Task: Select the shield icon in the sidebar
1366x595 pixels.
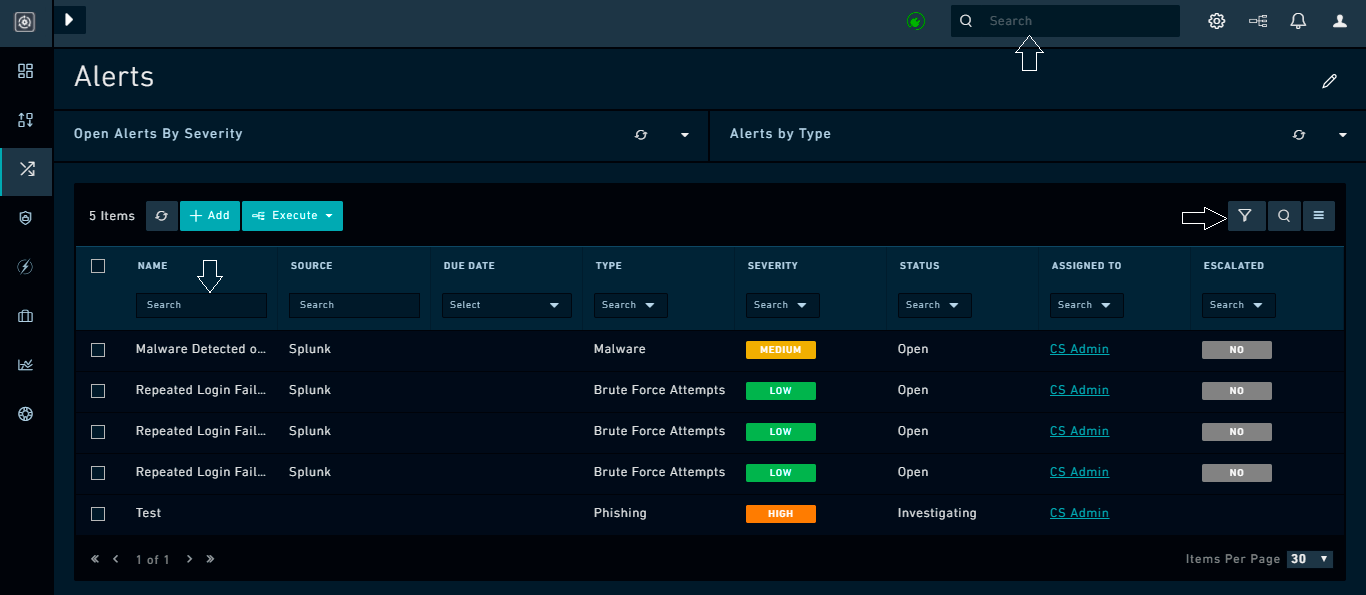Action: pos(25,218)
